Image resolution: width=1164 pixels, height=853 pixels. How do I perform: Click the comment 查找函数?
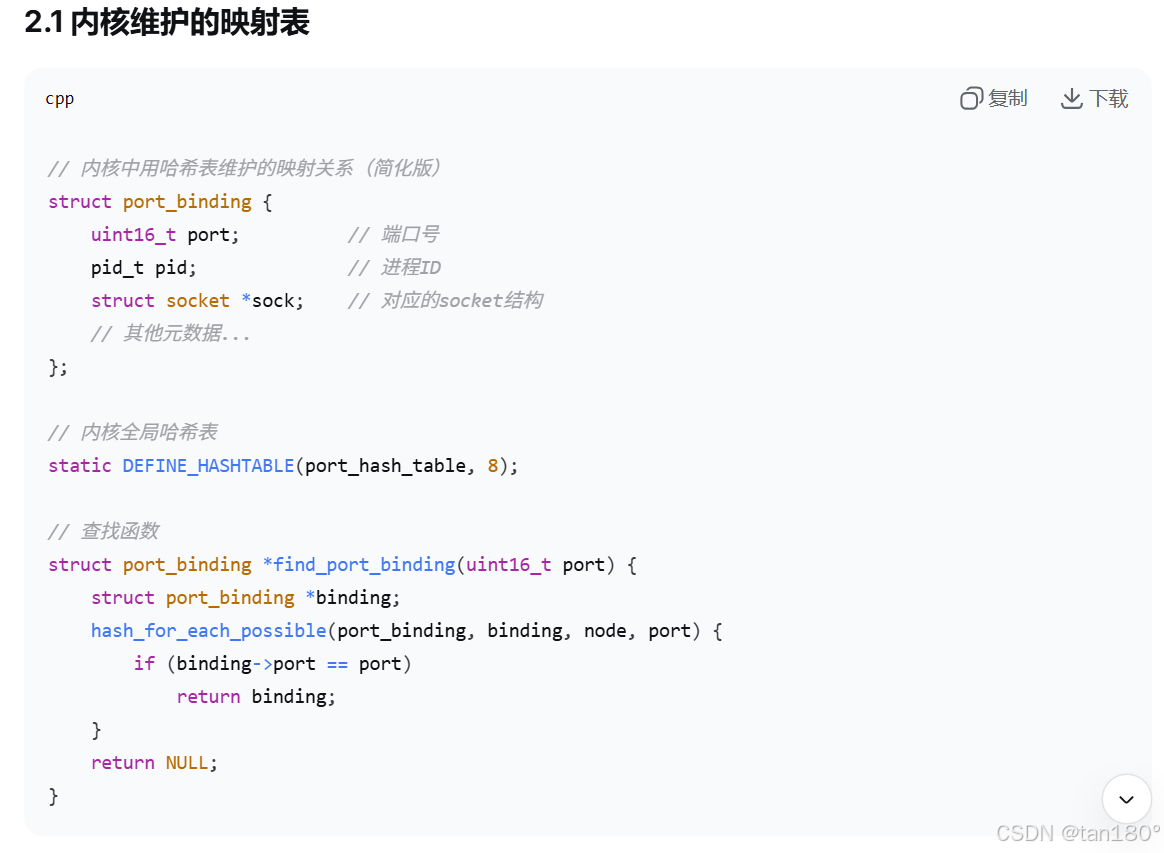pyautogui.click(x=104, y=532)
